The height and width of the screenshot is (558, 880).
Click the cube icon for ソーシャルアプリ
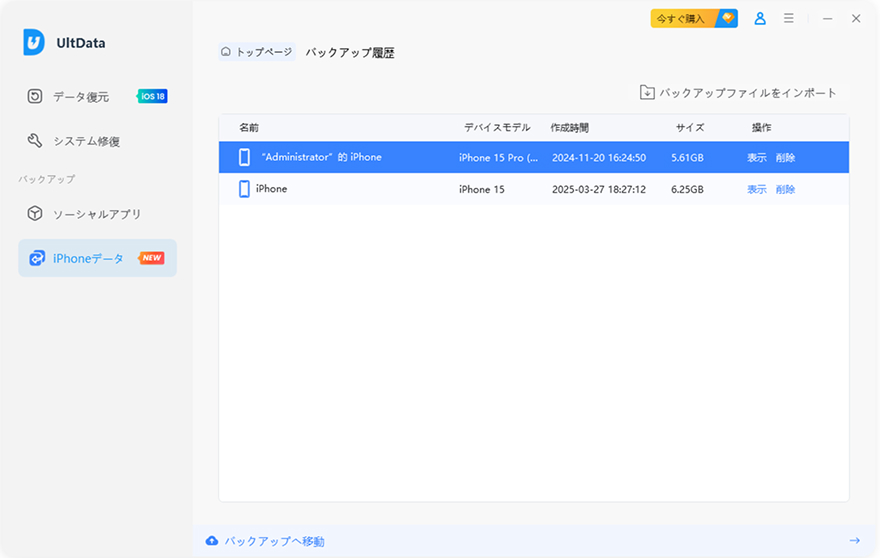point(35,213)
